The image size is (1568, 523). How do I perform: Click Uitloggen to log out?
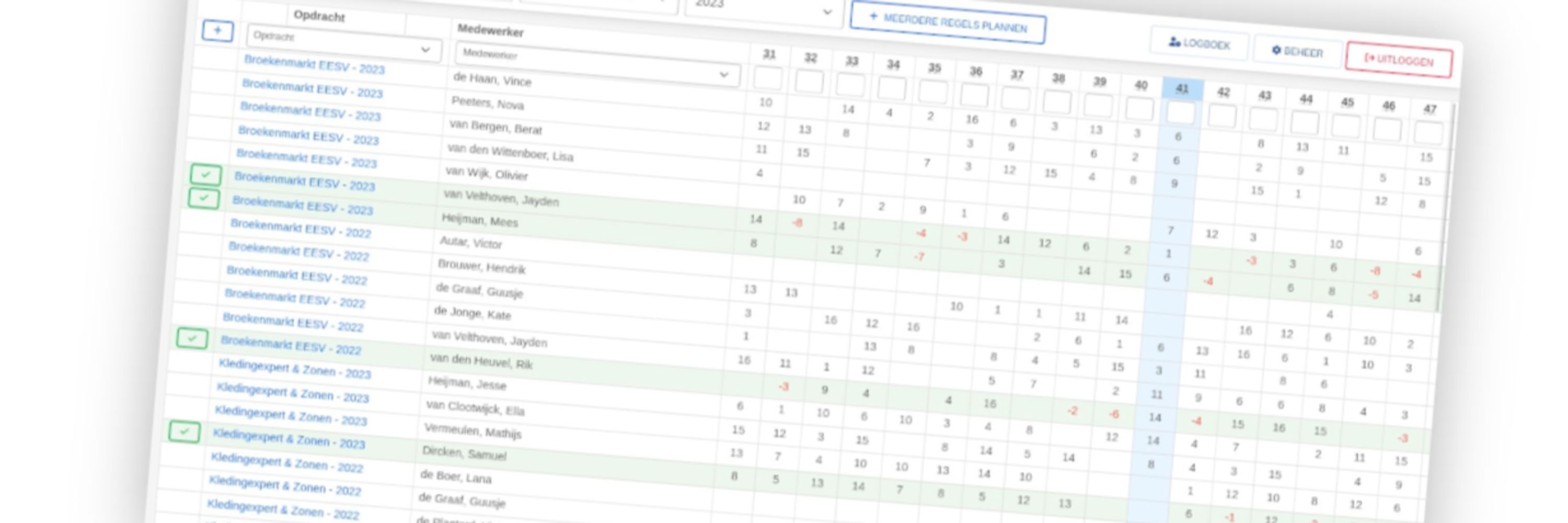1399,60
